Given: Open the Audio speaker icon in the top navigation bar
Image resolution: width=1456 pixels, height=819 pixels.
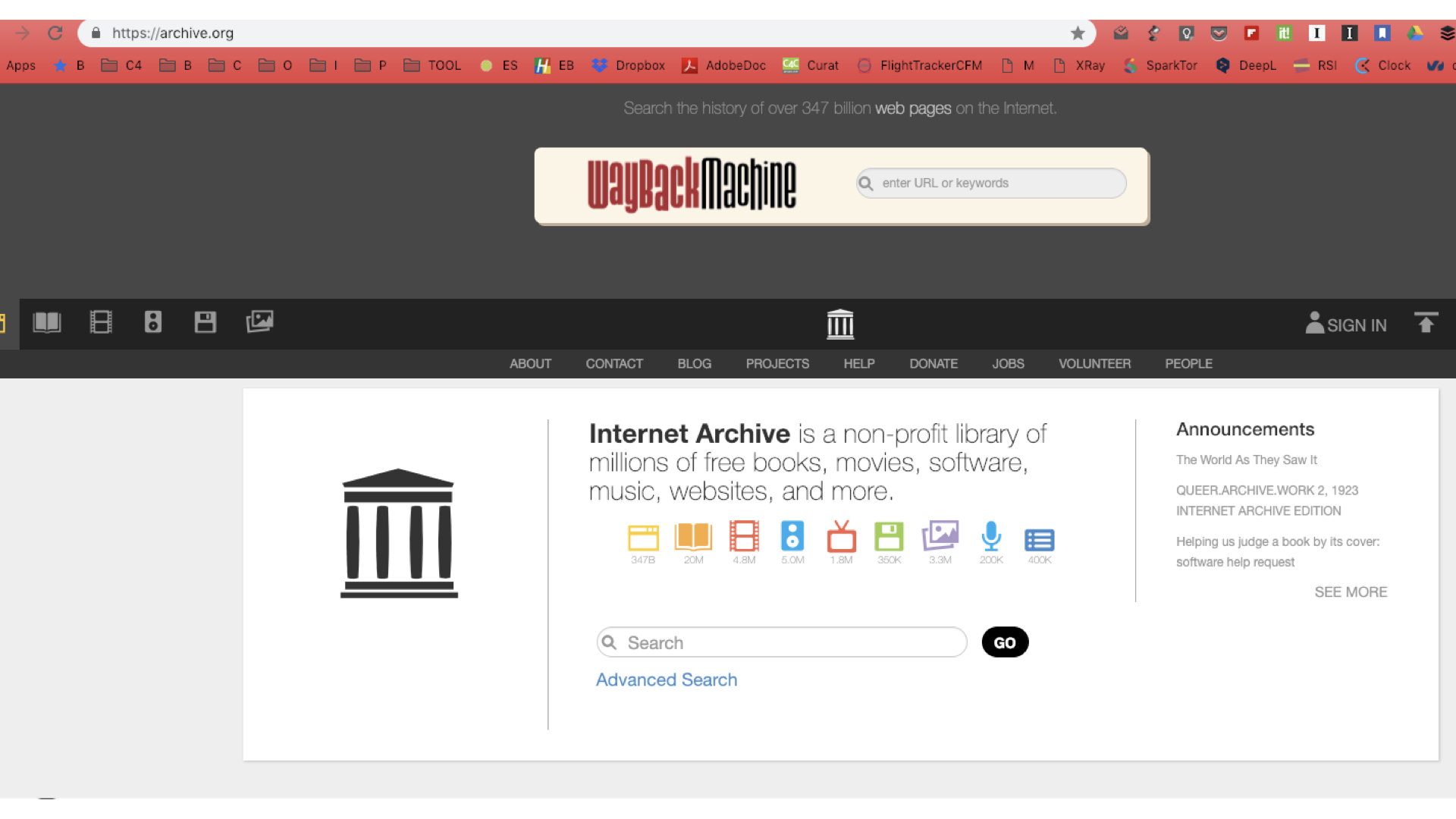Looking at the screenshot, I should tap(153, 323).
